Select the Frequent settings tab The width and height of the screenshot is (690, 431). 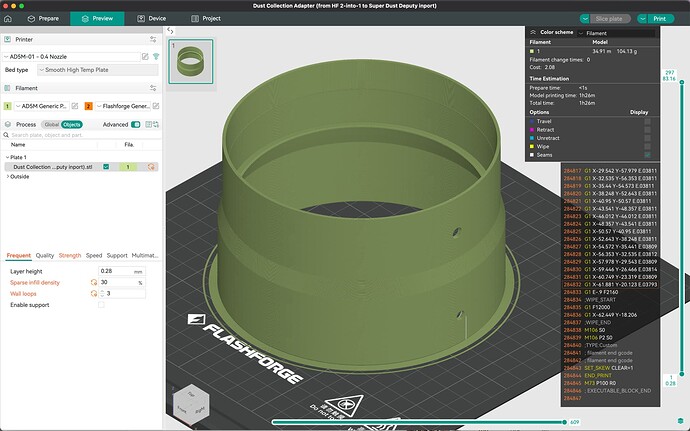[18, 255]
